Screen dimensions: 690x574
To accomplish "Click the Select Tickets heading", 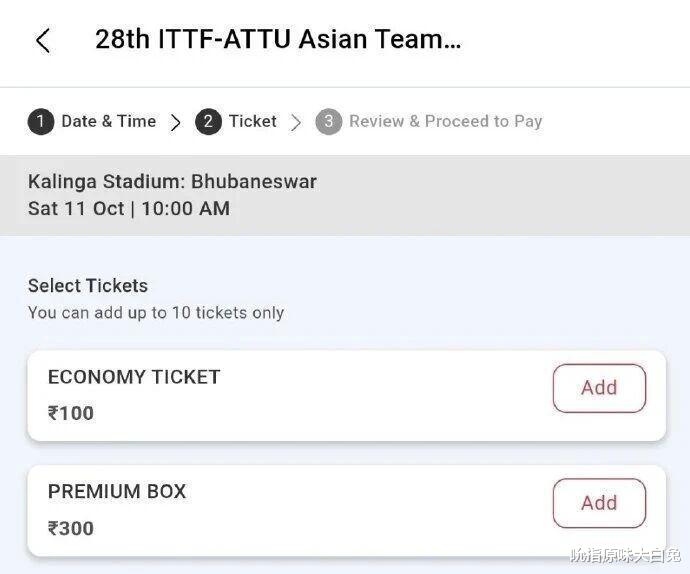I will tap(88, 286).
